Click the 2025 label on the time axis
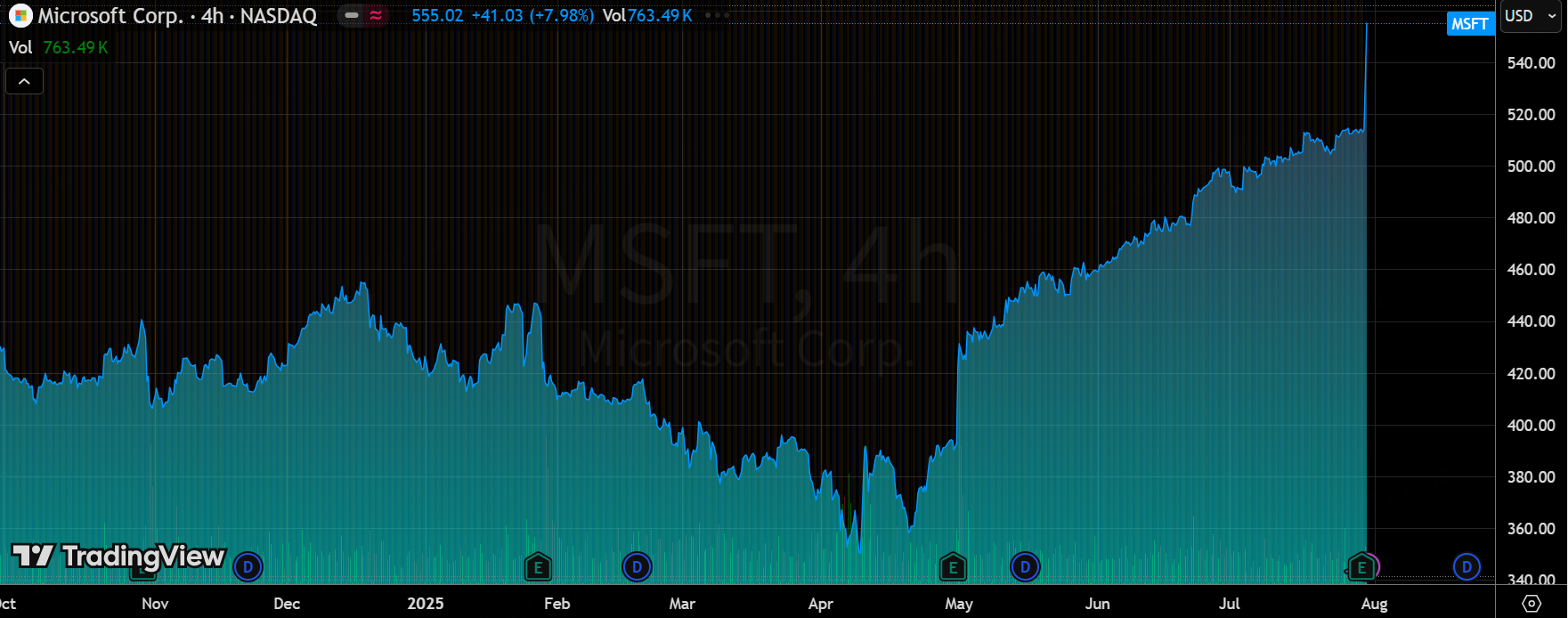The height and width of the screenshot is (618, 1568). pyautogui.click(x=426, y=604)
